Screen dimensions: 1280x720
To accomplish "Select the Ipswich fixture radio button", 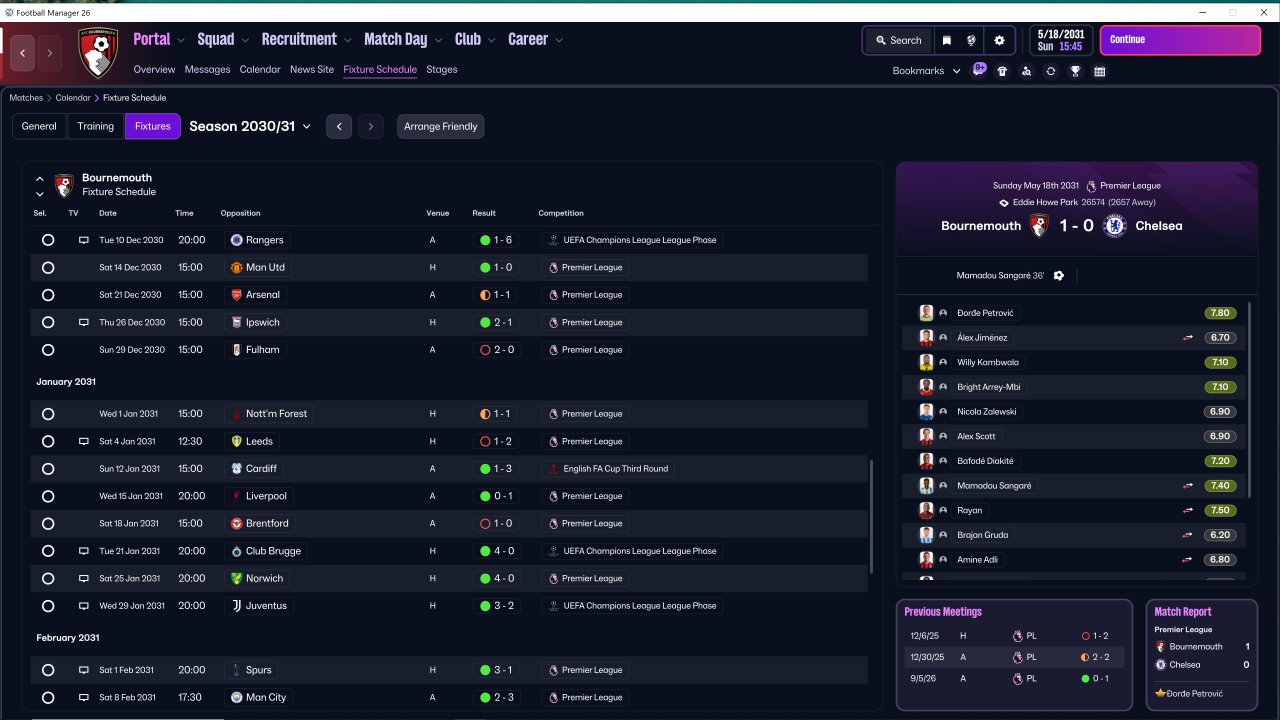I will (48, 323).
